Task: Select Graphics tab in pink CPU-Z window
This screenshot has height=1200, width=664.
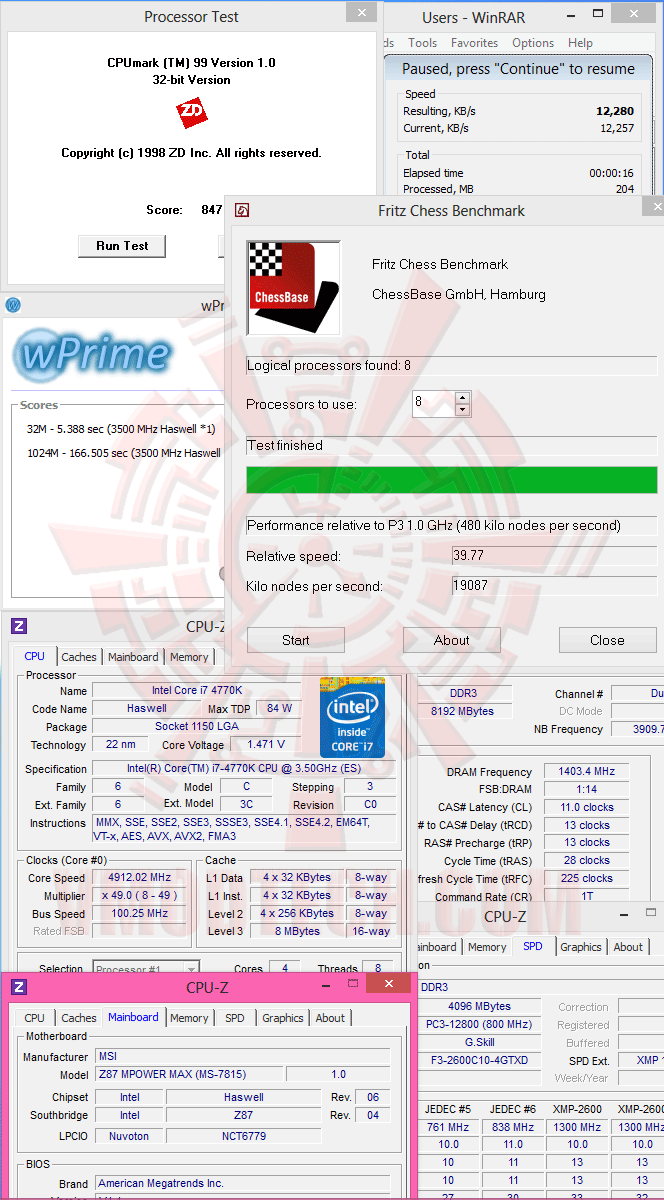Action: pos(283,1018)
